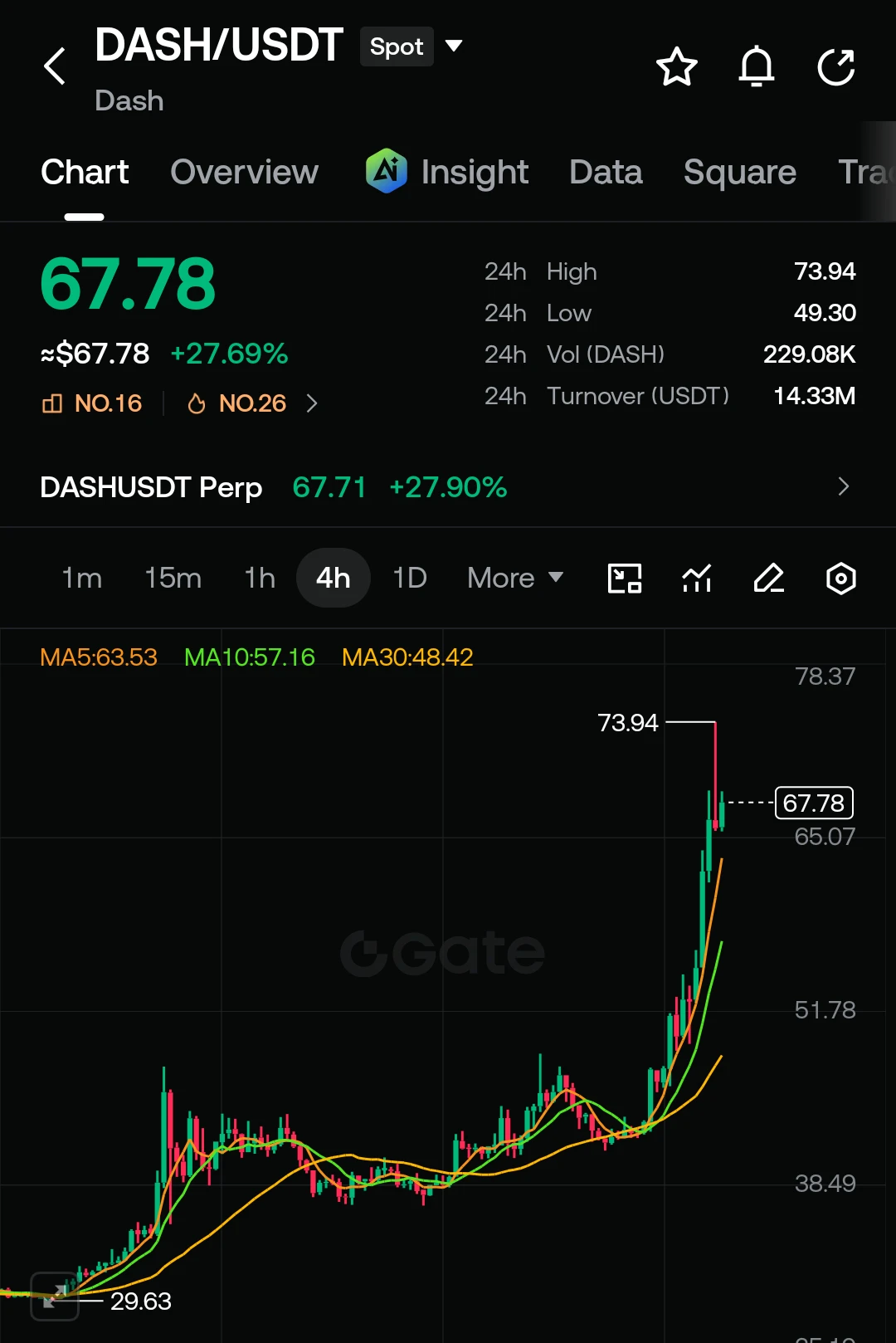Tap the DASH/USDT pair title
The image size is (896, 1343).
[219, 45]
